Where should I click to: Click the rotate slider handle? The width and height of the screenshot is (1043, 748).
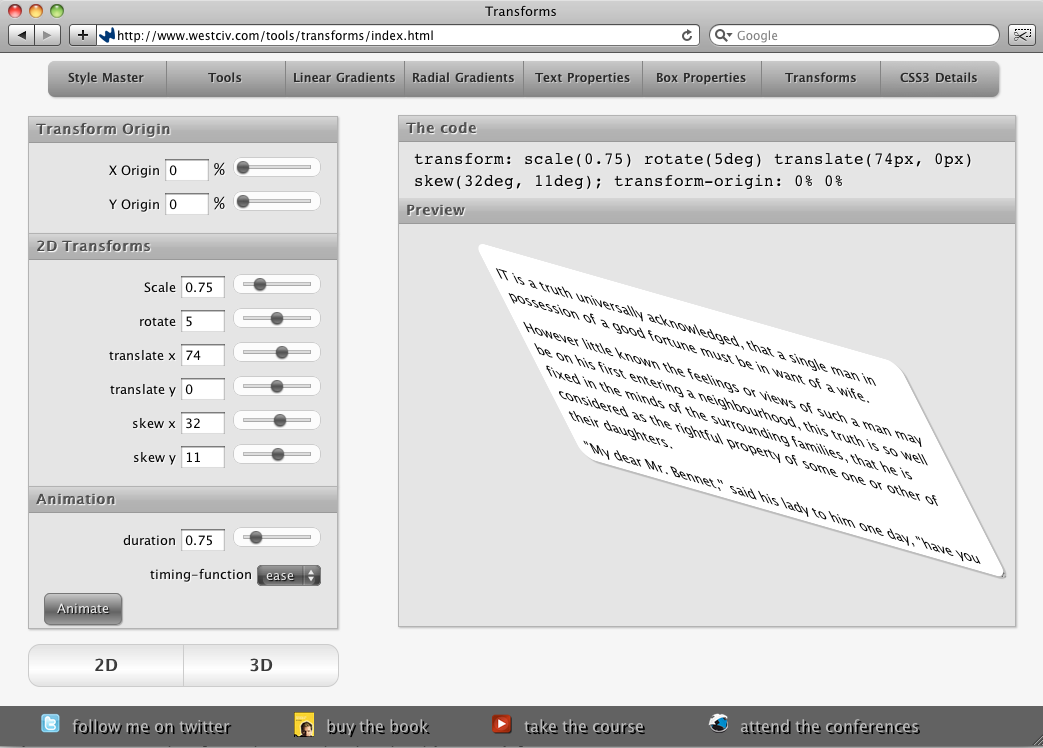click(x=277, y=319)
